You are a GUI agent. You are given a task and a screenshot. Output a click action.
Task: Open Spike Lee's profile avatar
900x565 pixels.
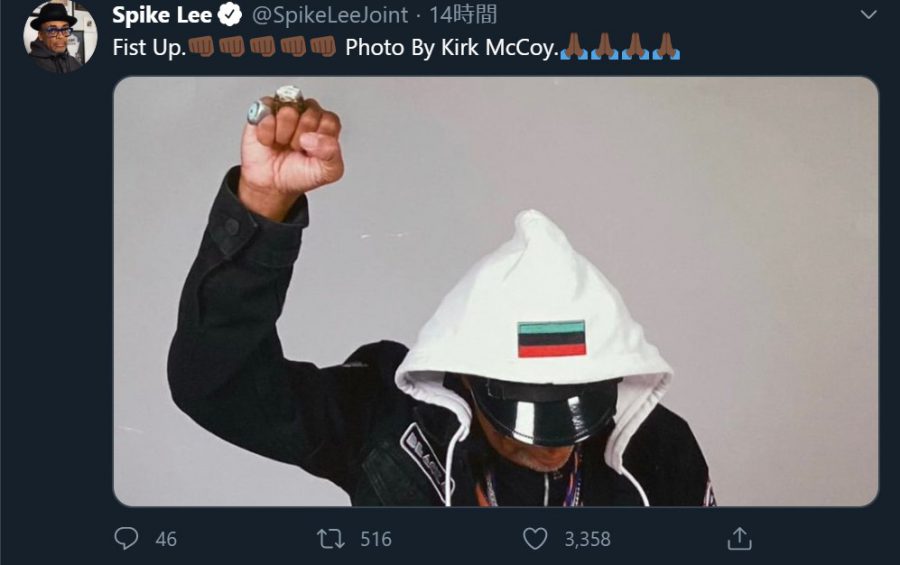pos(60,37)
